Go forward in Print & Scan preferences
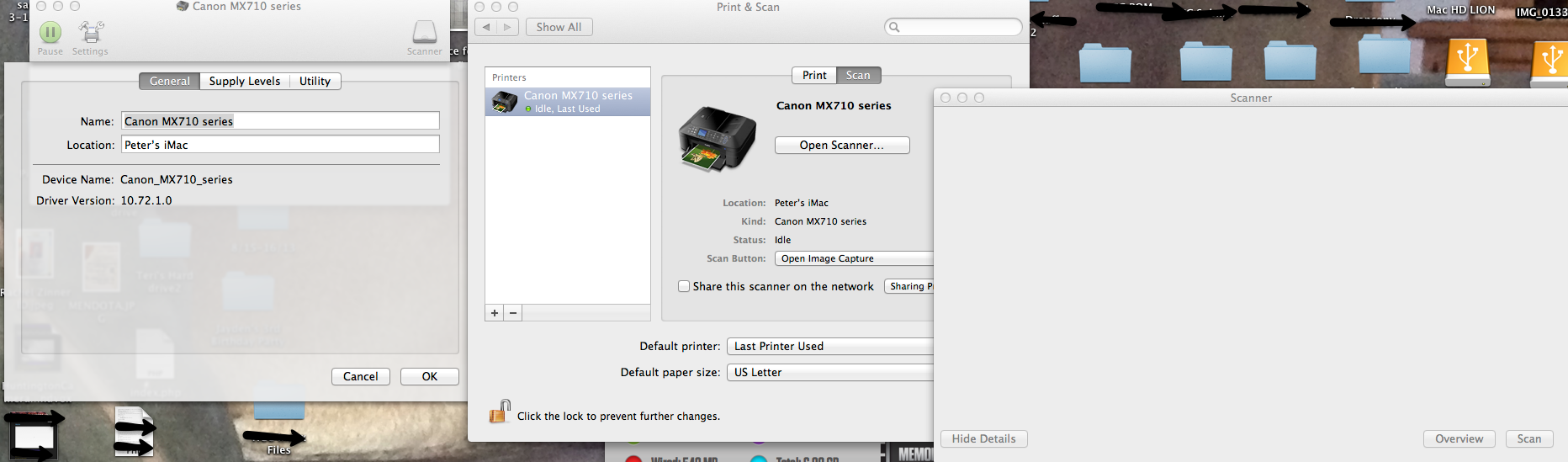1568x462 pixels. (507, 27)
